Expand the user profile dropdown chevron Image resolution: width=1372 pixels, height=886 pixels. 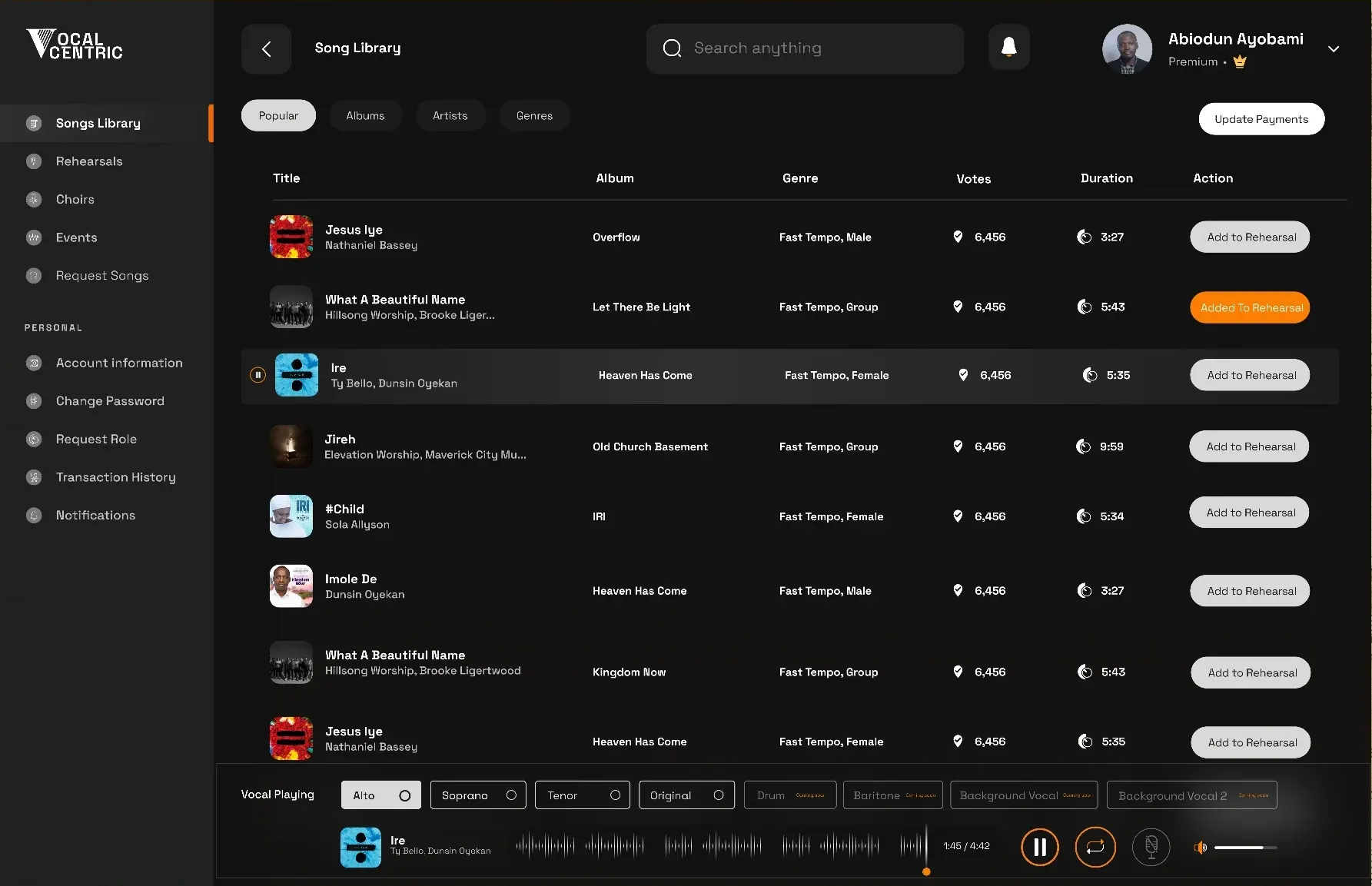[x=1334, y=49]
